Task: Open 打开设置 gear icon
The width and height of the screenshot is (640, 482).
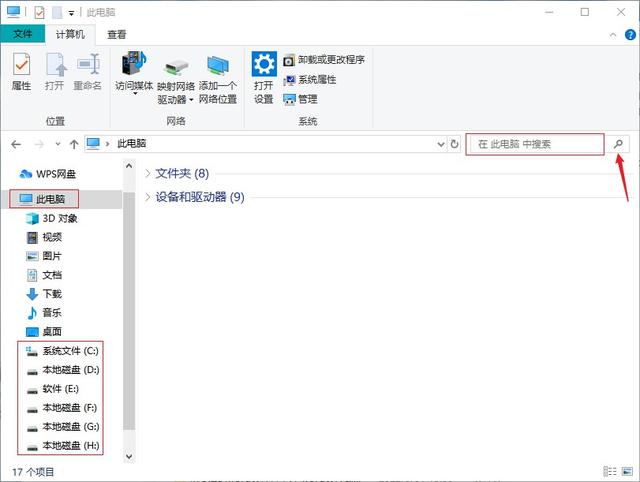Action: [264, 64]
